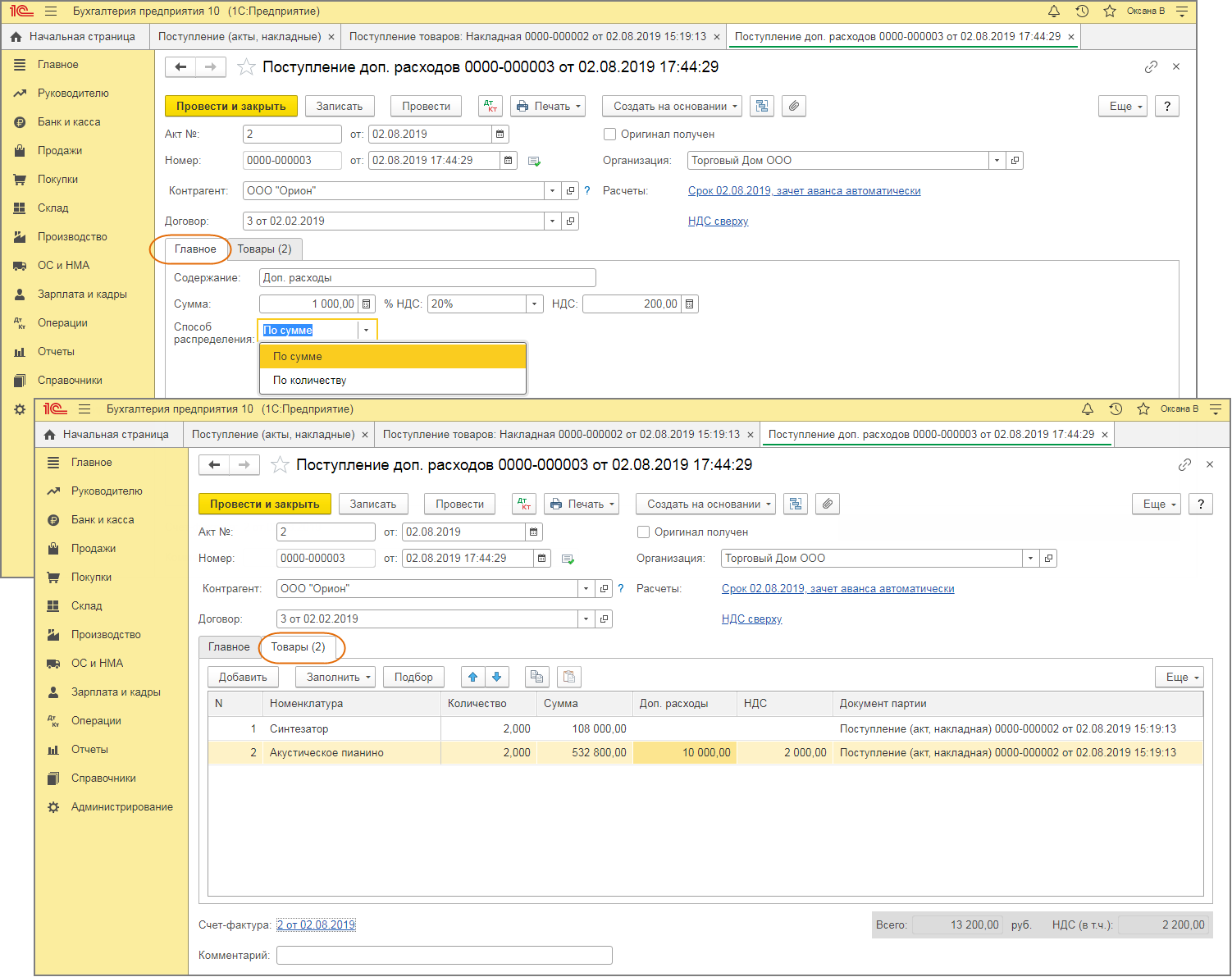This screenshot has width=1232, height=977.
Task: Open Договор card in front window
Action: pyautogui.click(x=605, y=619)
